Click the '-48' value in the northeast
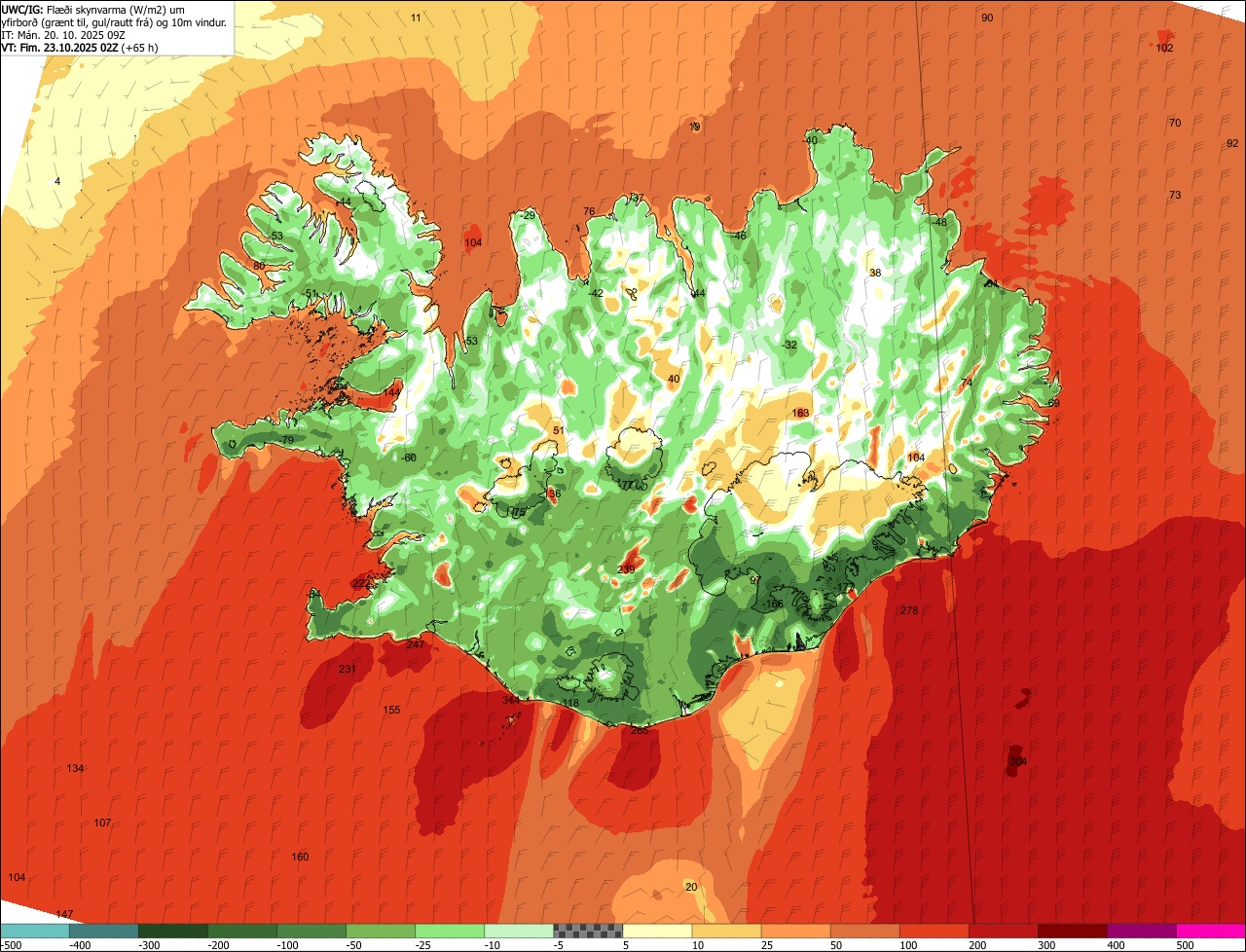This screenshot has width=1246, height=952. tap(938, 222)
